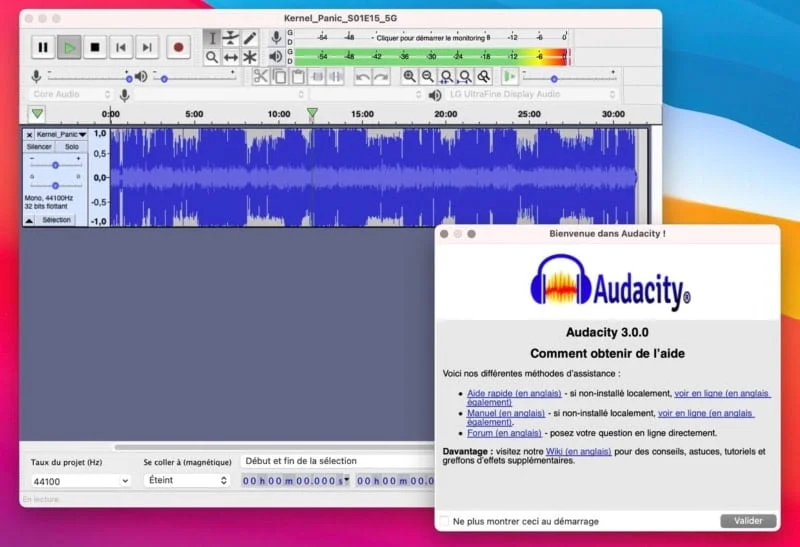Open the recording device dropdown
800x547 pixels.
[x=219, y=94]
